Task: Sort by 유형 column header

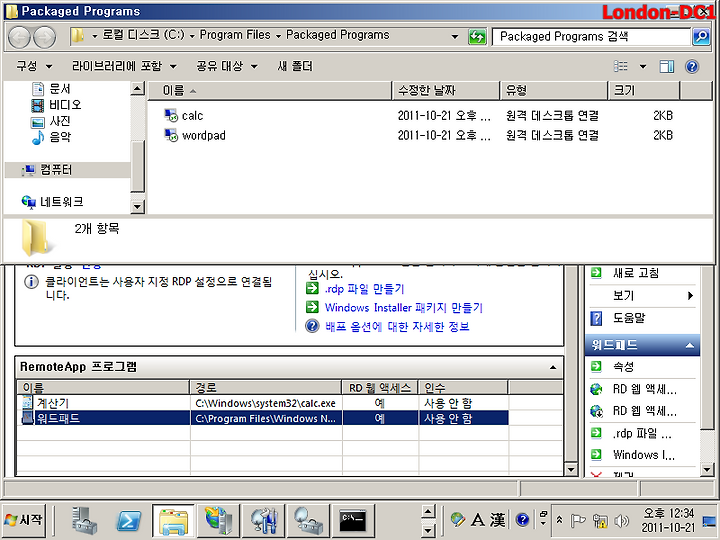Action: (554, 90)
